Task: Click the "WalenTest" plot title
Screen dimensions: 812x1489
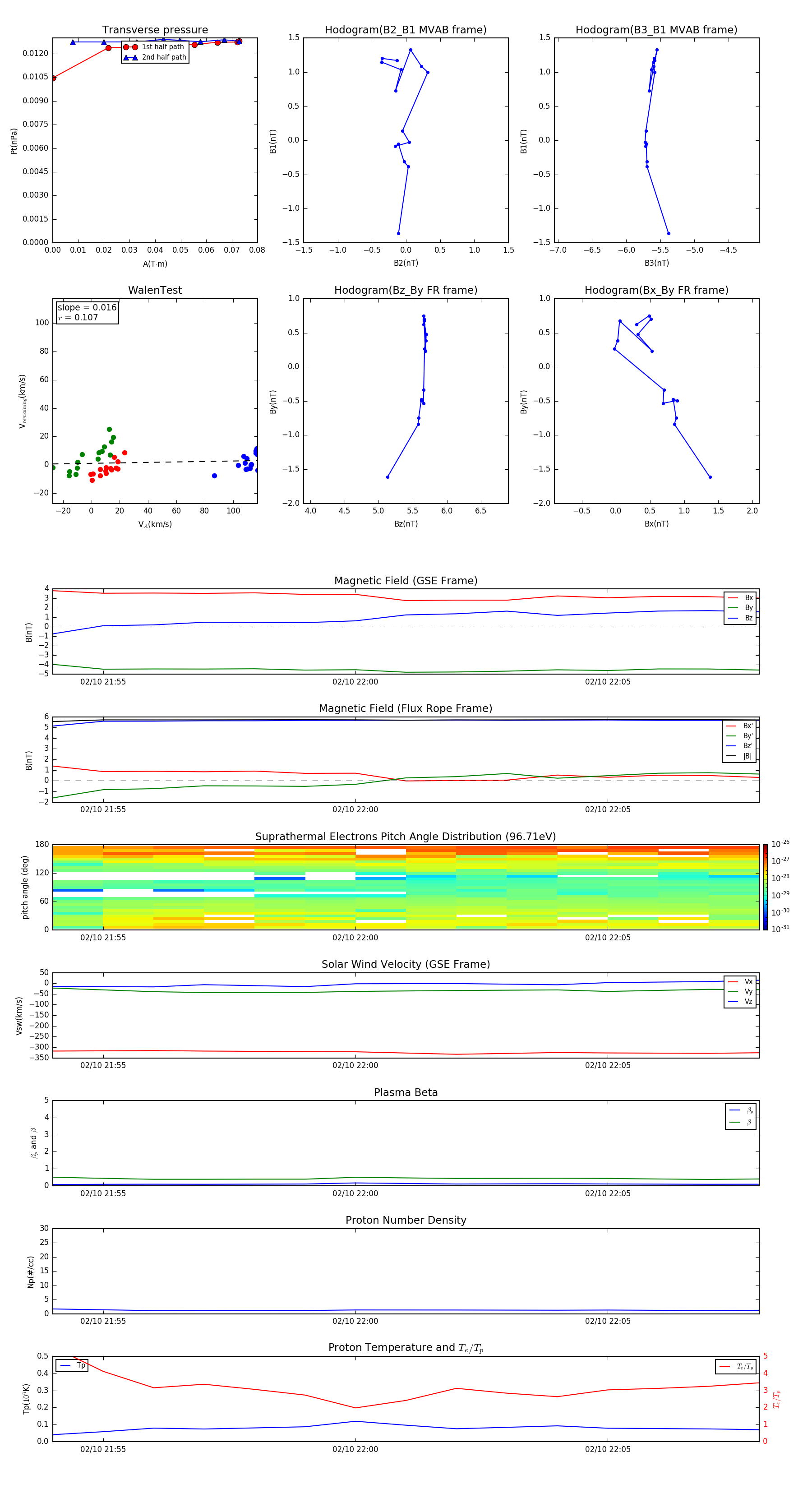Action: click(155, 290)
